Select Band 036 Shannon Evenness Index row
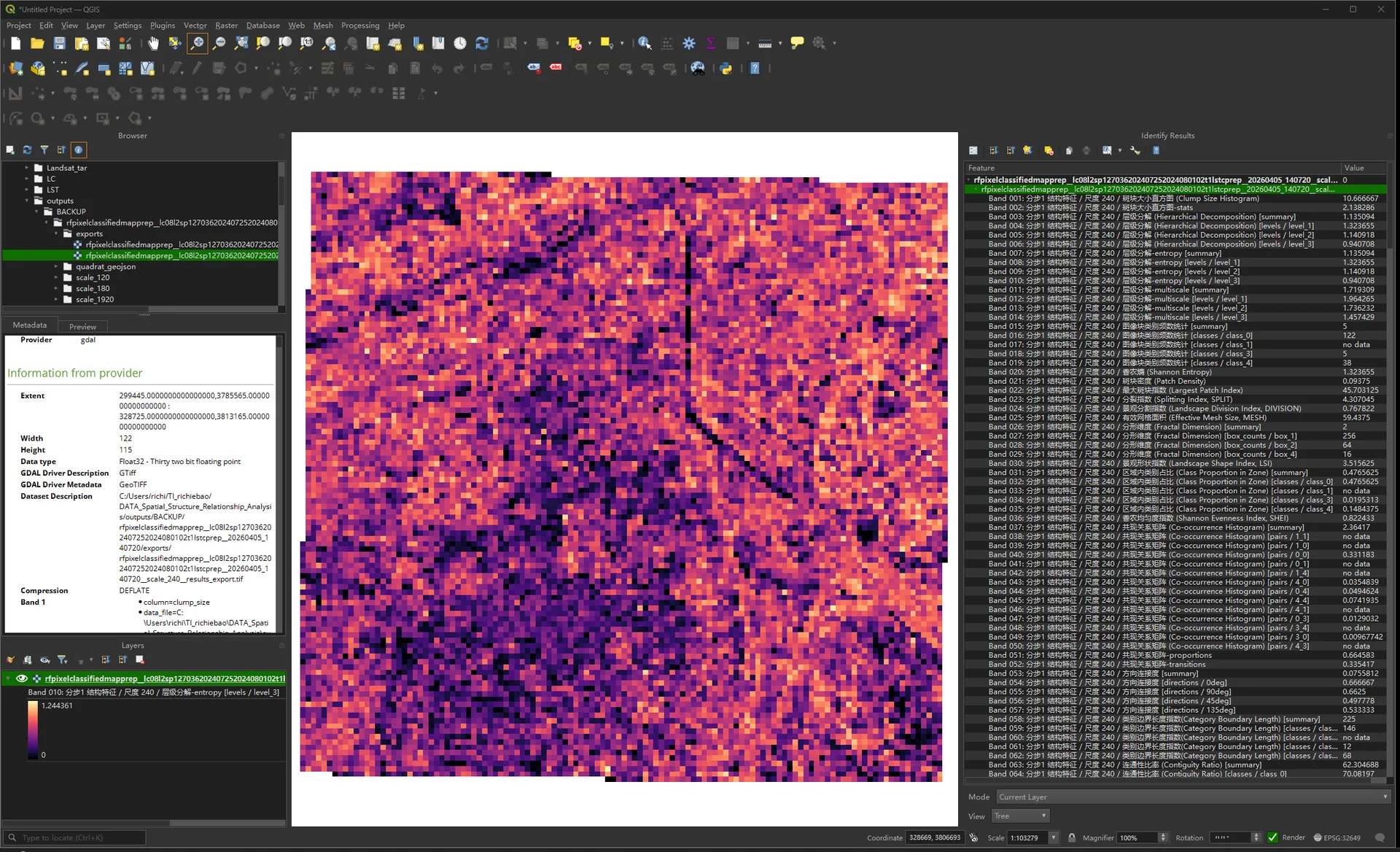The height and width of the screenshot is (852, 1400). 1174,519
